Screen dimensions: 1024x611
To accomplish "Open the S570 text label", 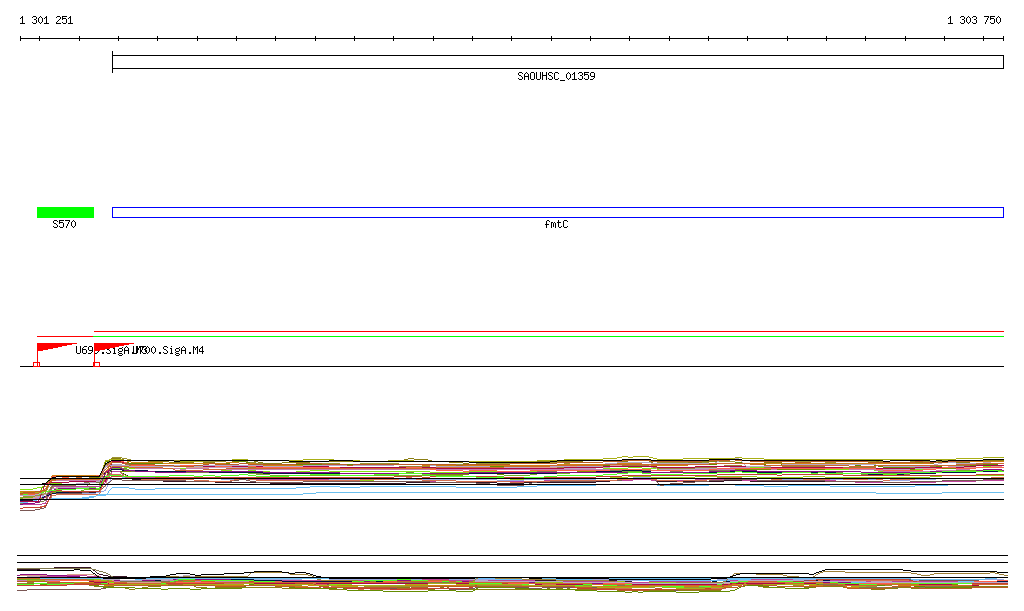I will click(64, 225).
